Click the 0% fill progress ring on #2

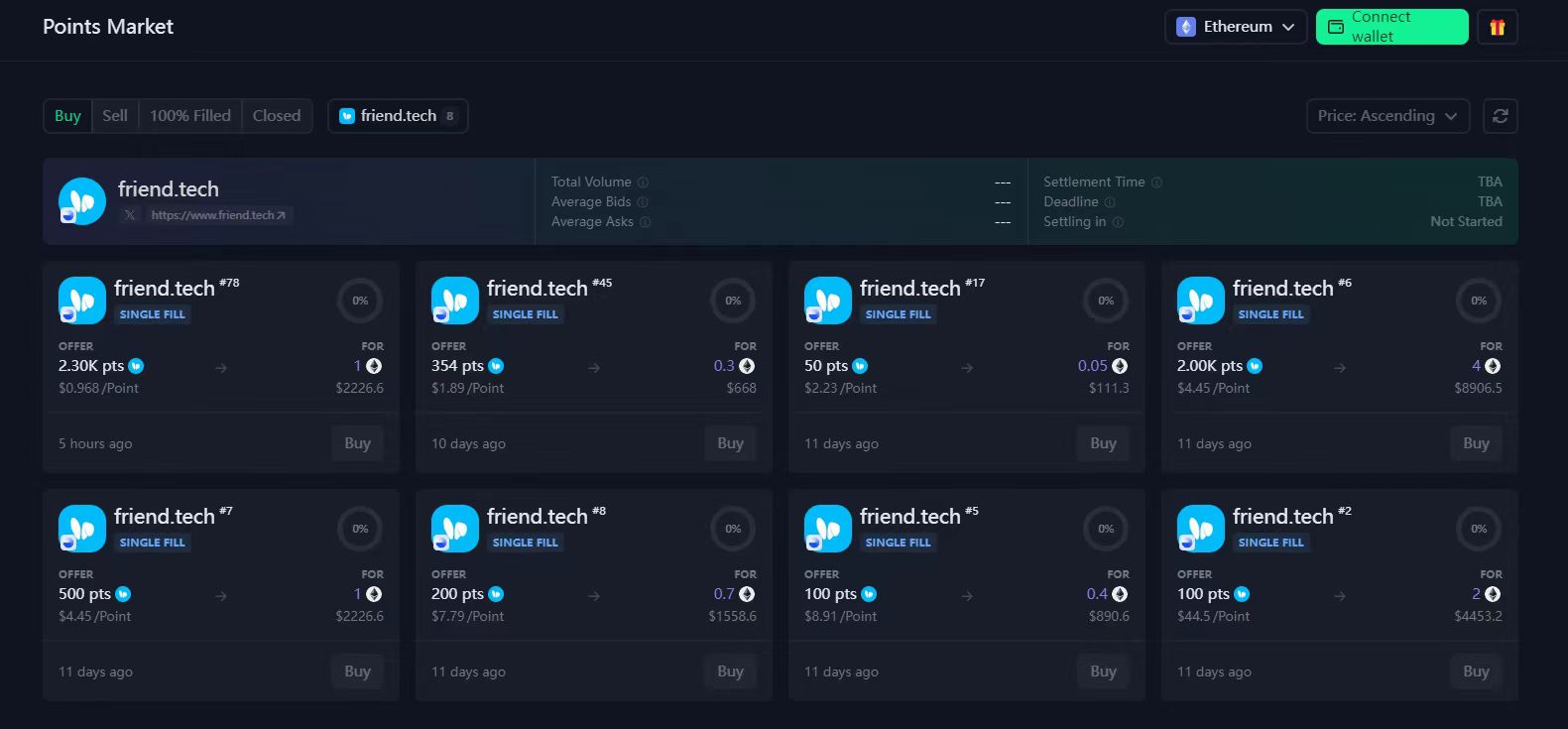click(1479, 529)
